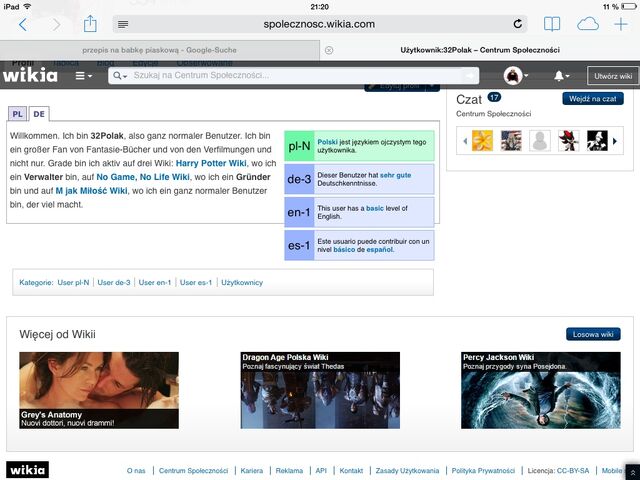
Task: Tap reader view icon in address bar
Action: coord(123,24)
